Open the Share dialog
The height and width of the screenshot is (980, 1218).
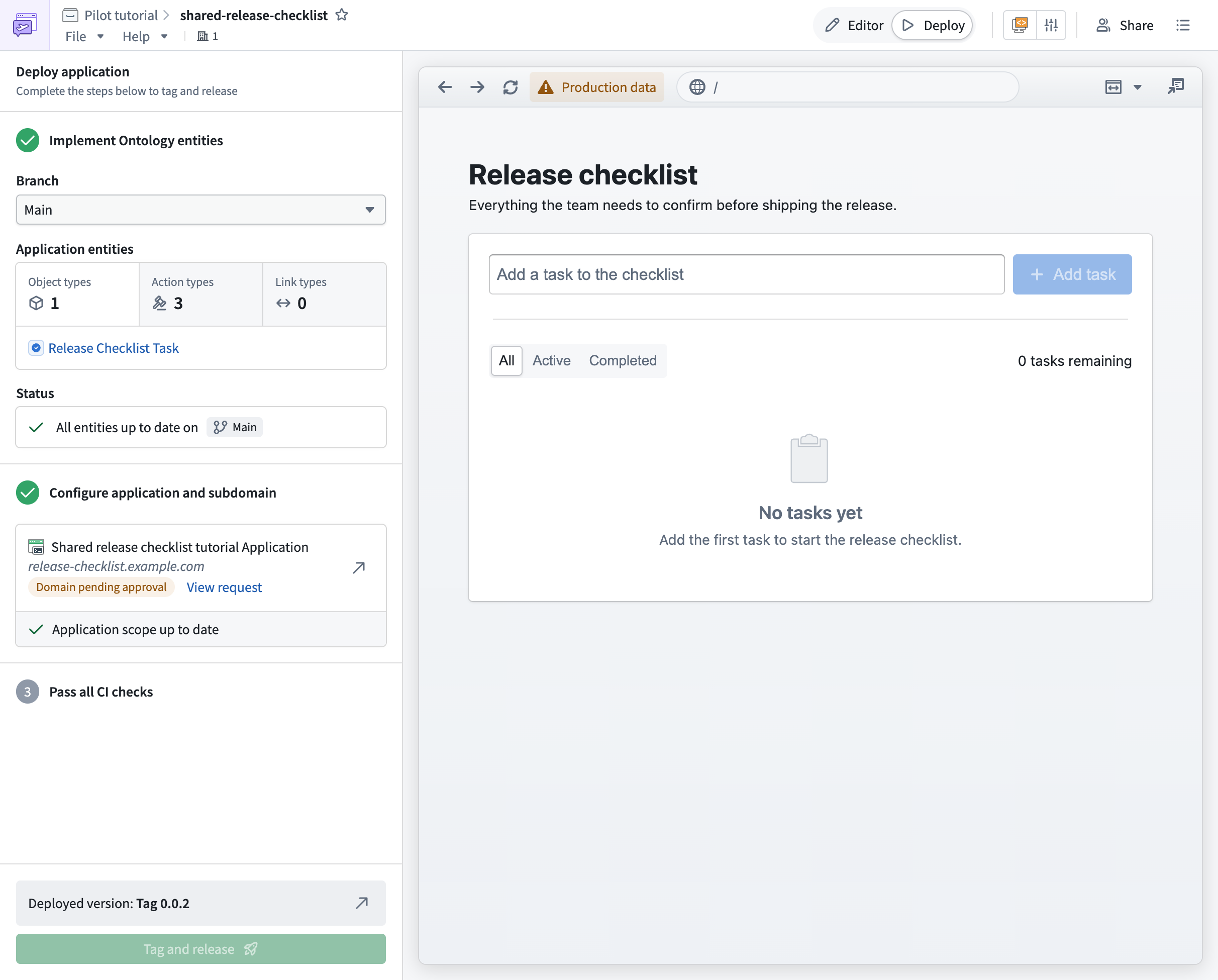click(1124, 26)
